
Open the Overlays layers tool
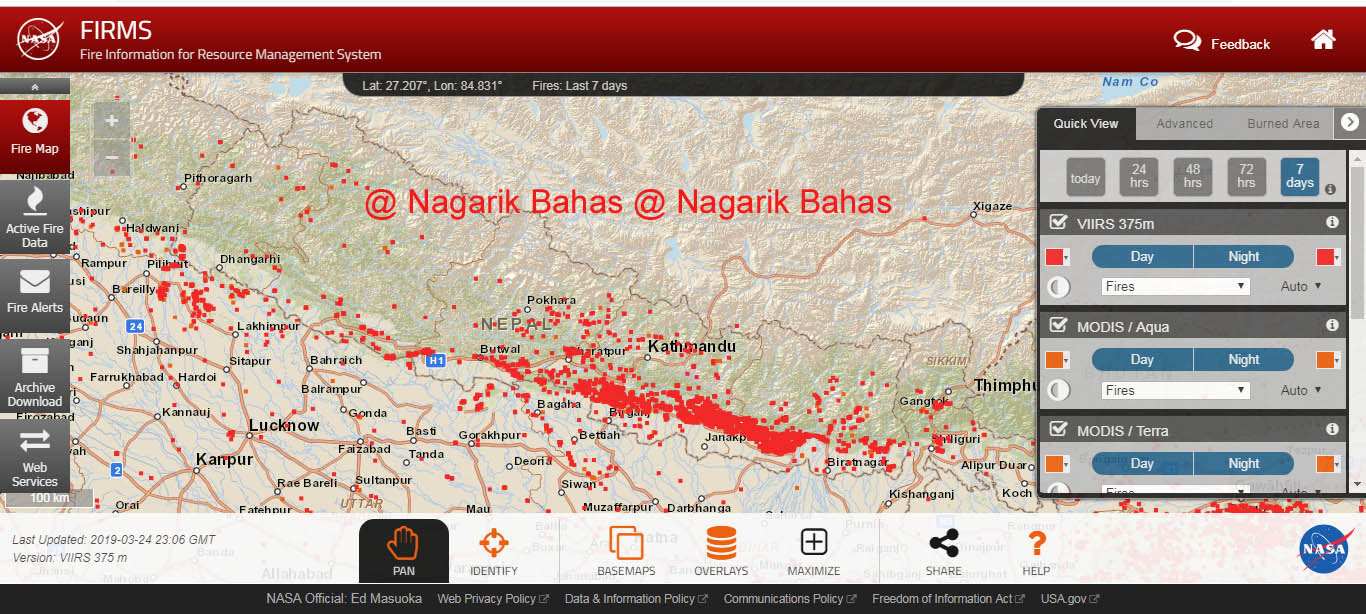point(721,550)
